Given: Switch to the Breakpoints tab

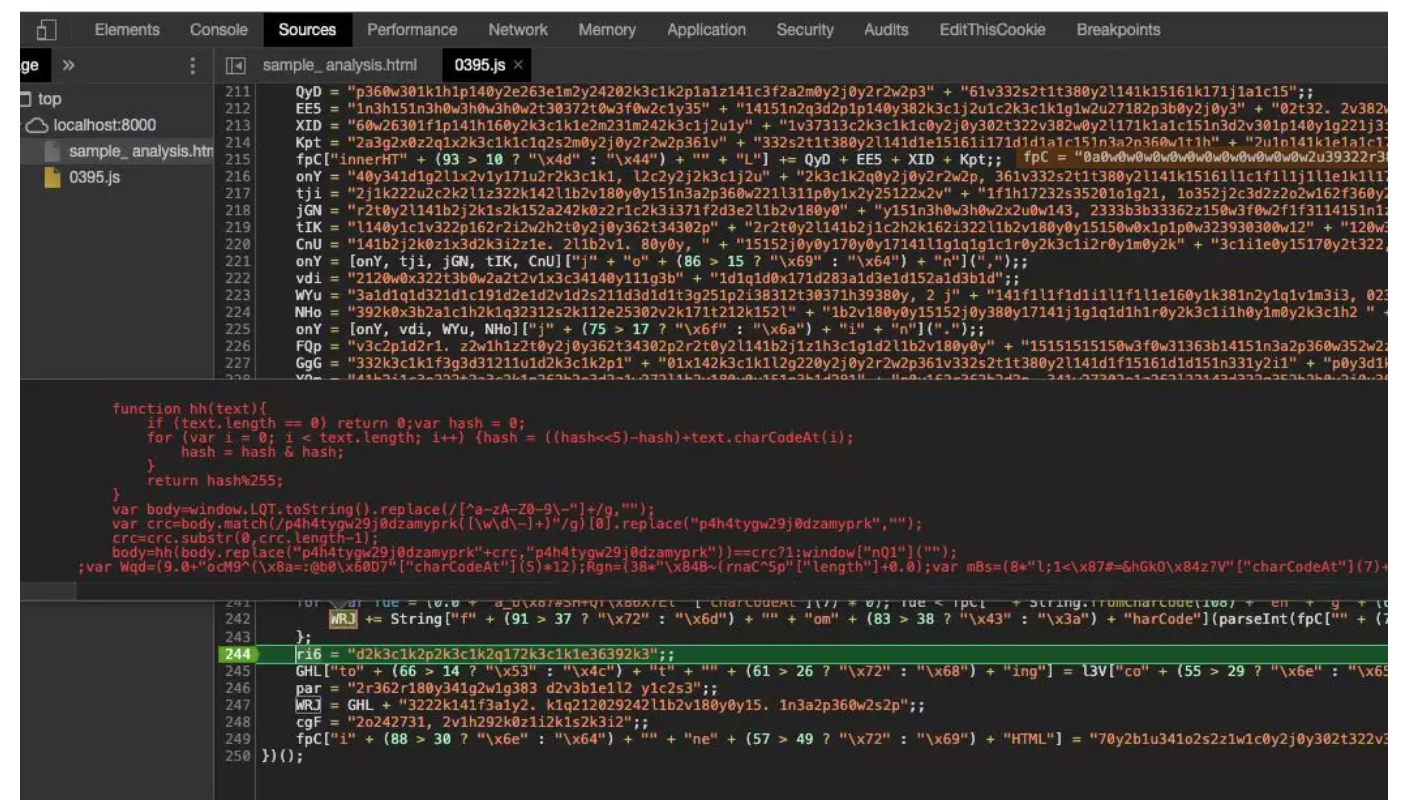Looking at the screenshot, I should tap(1118, 30).
